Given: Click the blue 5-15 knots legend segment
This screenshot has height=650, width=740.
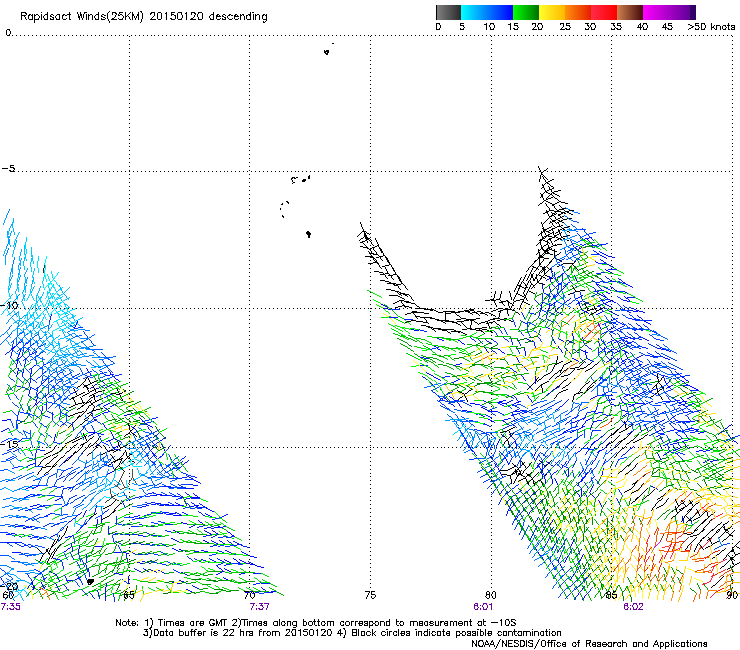Looking at the screenshot, I should point(487,12).
